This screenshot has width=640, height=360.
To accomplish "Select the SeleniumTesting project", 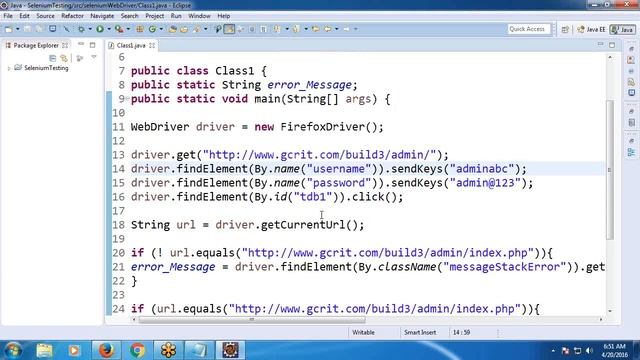I will tap(46, 68).
